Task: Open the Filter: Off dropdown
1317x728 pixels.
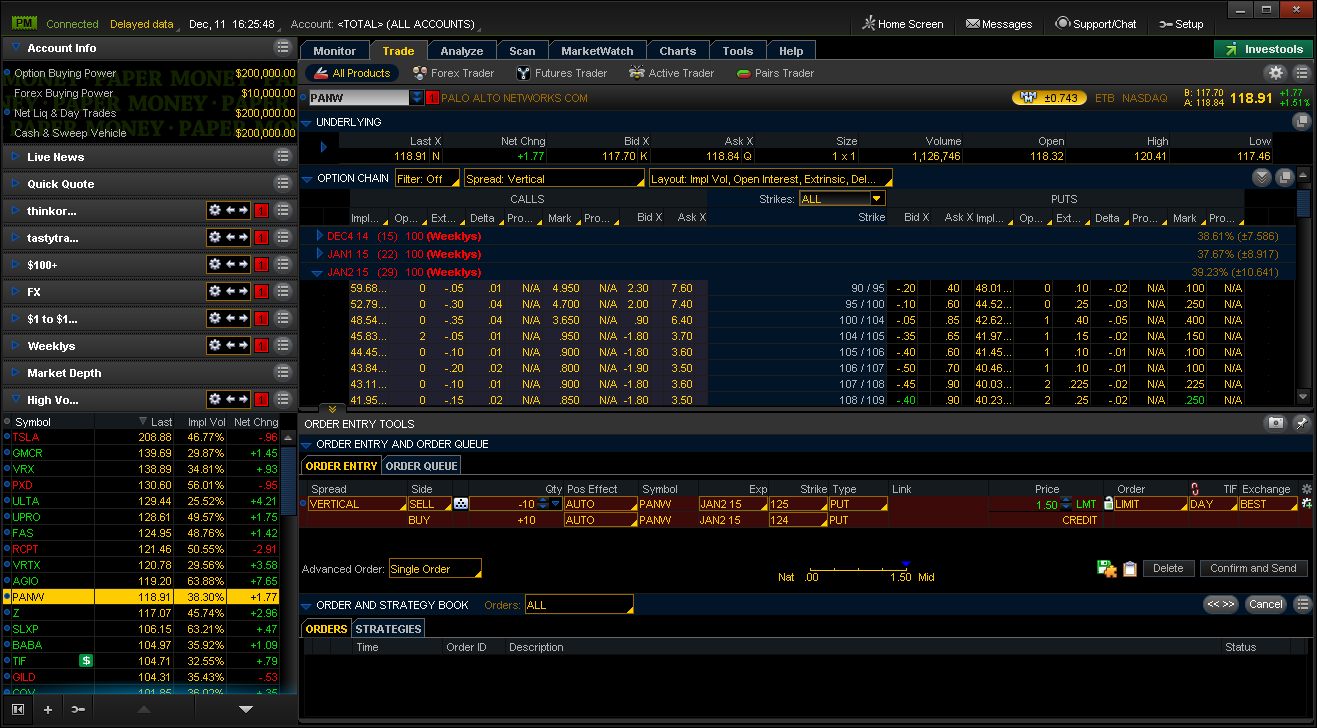Action: [x=427, y=179]
